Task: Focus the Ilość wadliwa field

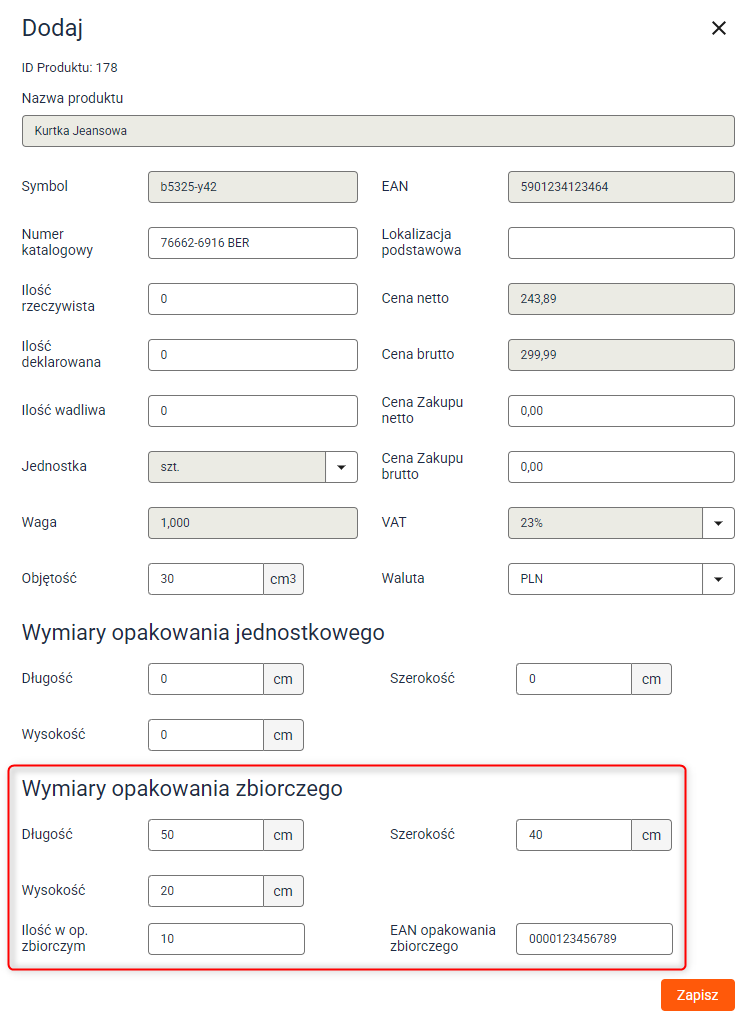Action: [253, 411]
